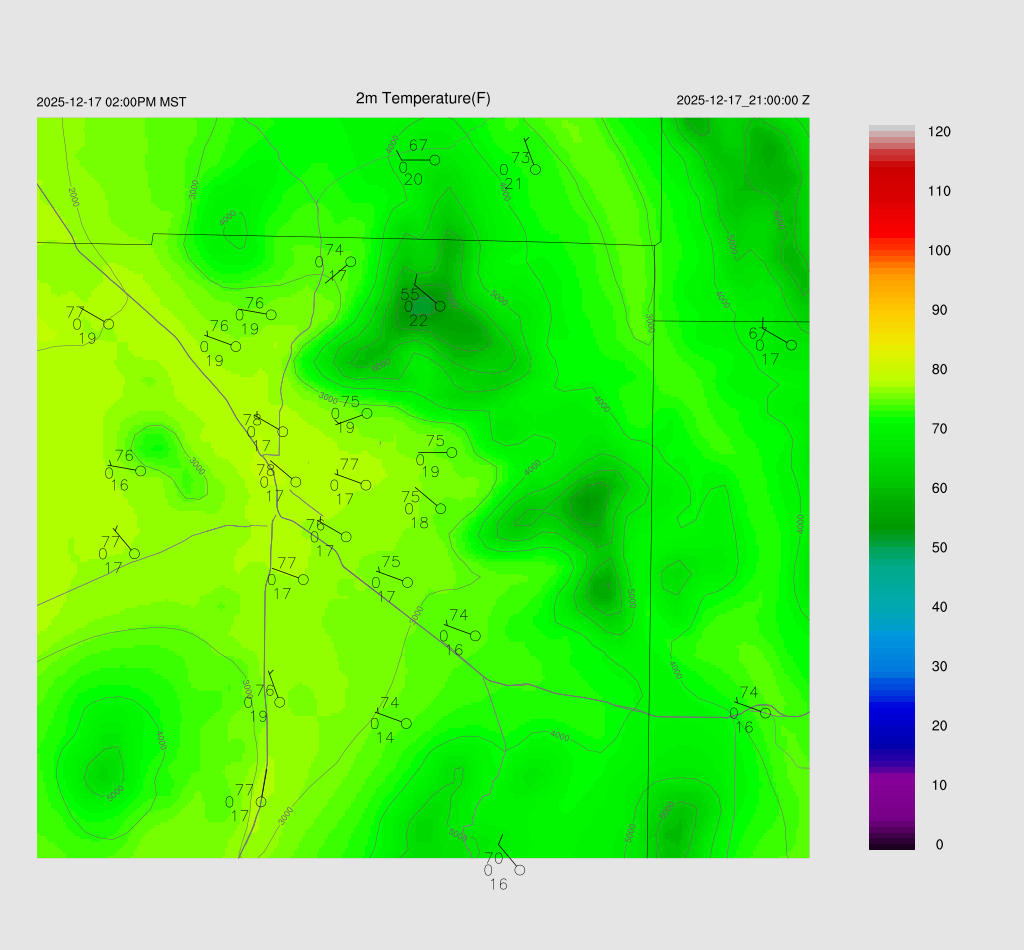Select the station marker with 74 and 14
1024x950 pixels.
coord(406,723)
